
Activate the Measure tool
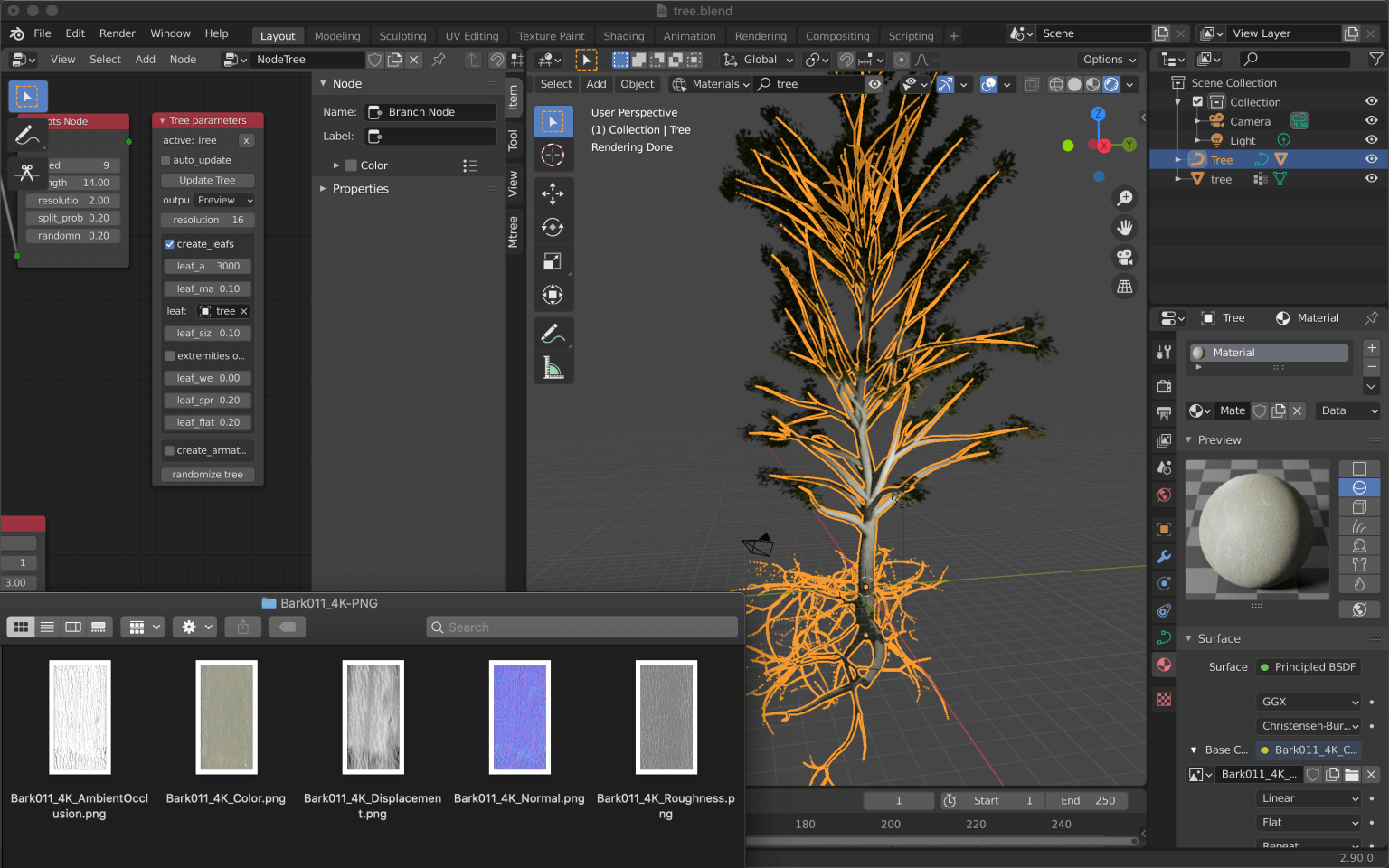[x=553, y=367]
